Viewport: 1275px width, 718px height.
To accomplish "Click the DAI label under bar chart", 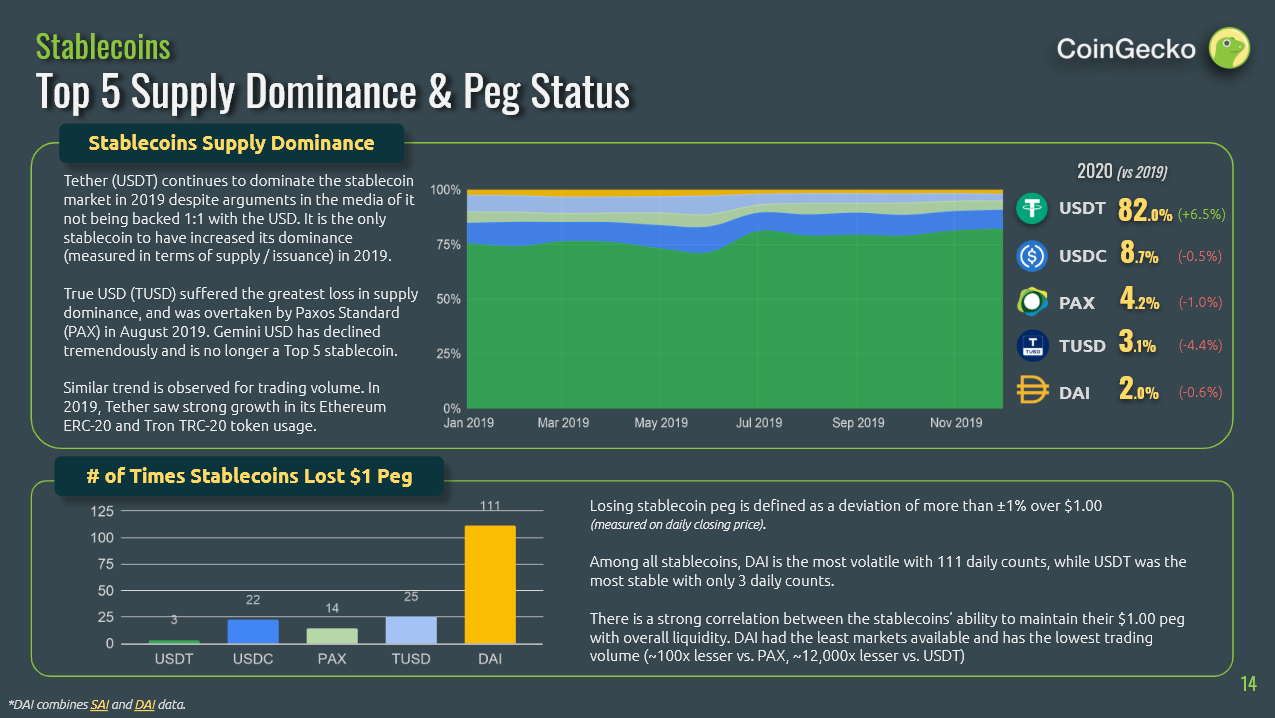I will point(490,660).
